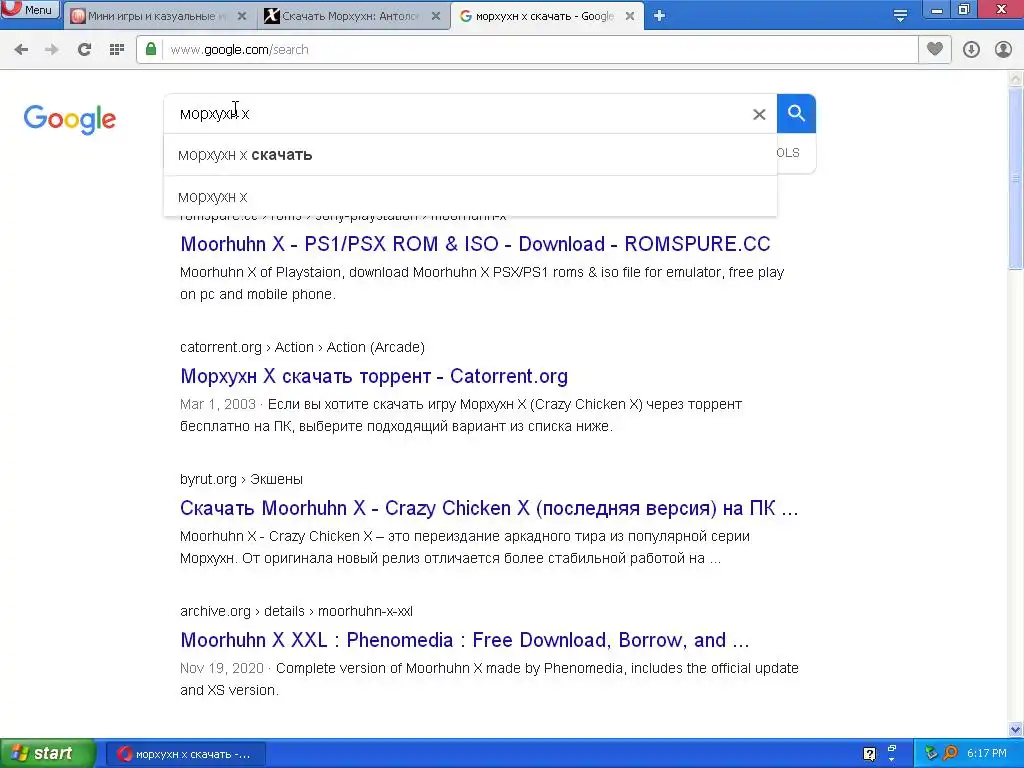Open Speed Dial grid icon
The height and width of the screenshot is (768, 1024).
pyautogui.click(x=117, y=50)
